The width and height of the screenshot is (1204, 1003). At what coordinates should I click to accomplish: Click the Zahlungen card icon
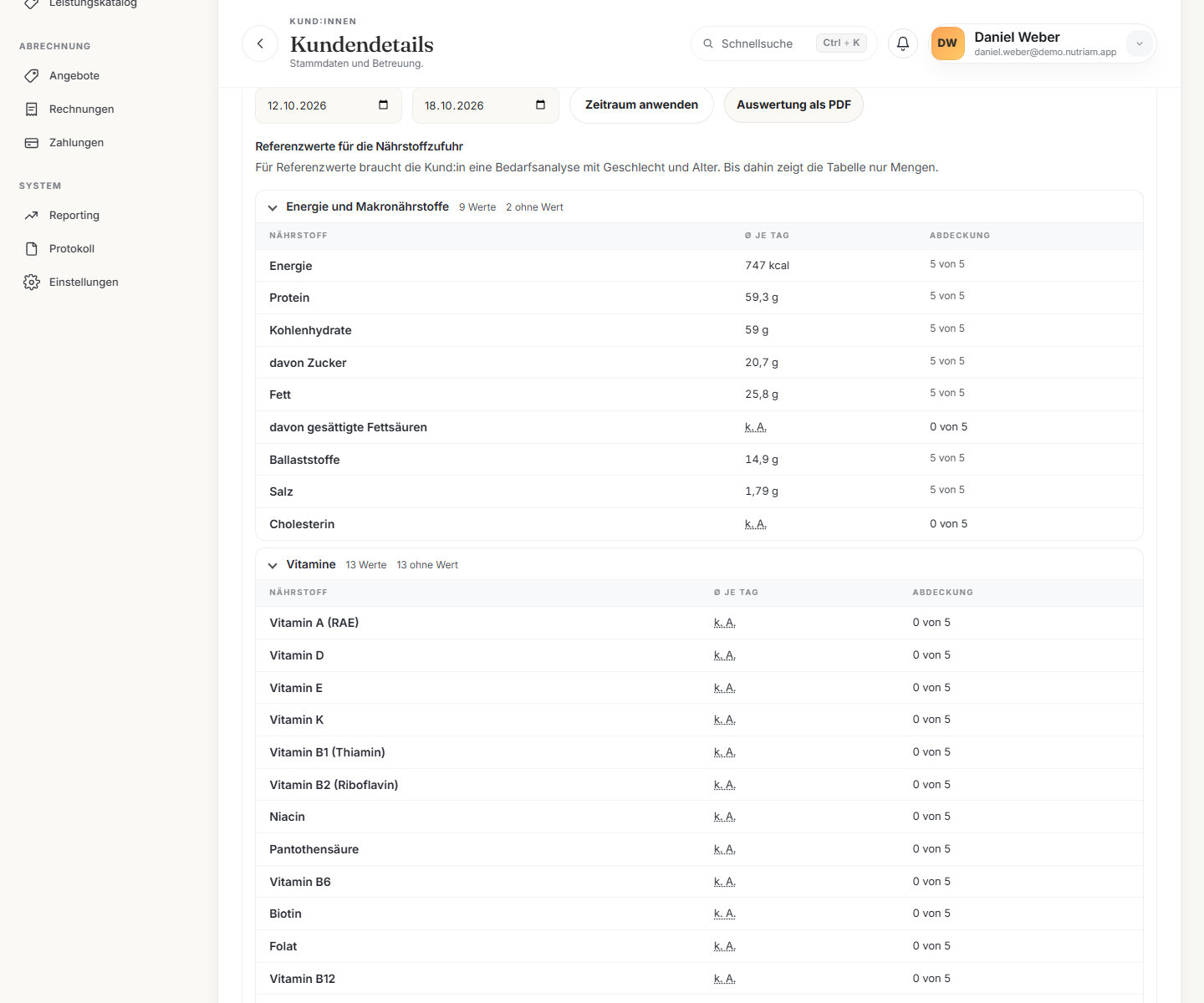(32, 142)
